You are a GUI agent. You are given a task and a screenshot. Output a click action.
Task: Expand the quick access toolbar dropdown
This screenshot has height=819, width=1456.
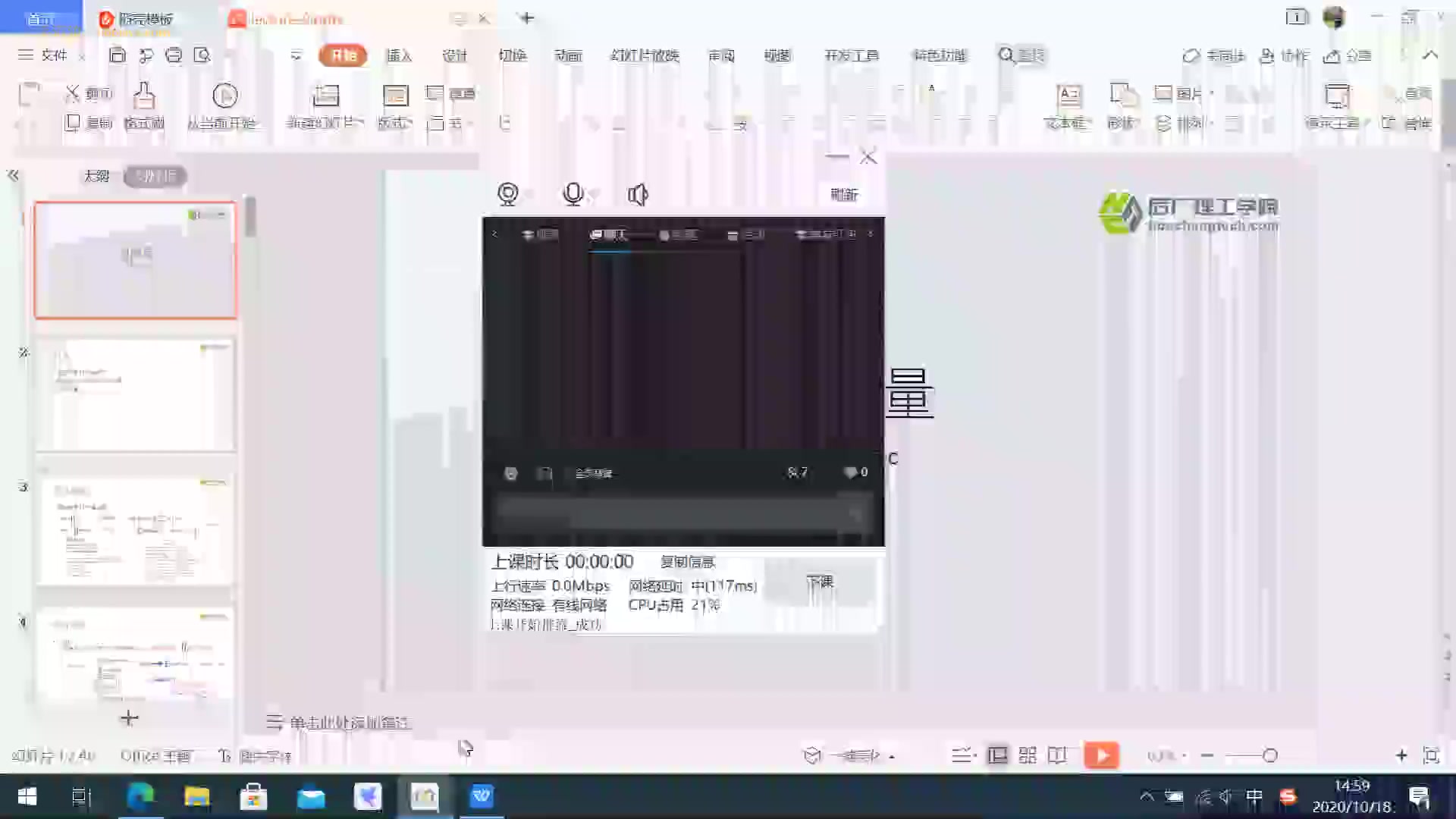[296, 55]
